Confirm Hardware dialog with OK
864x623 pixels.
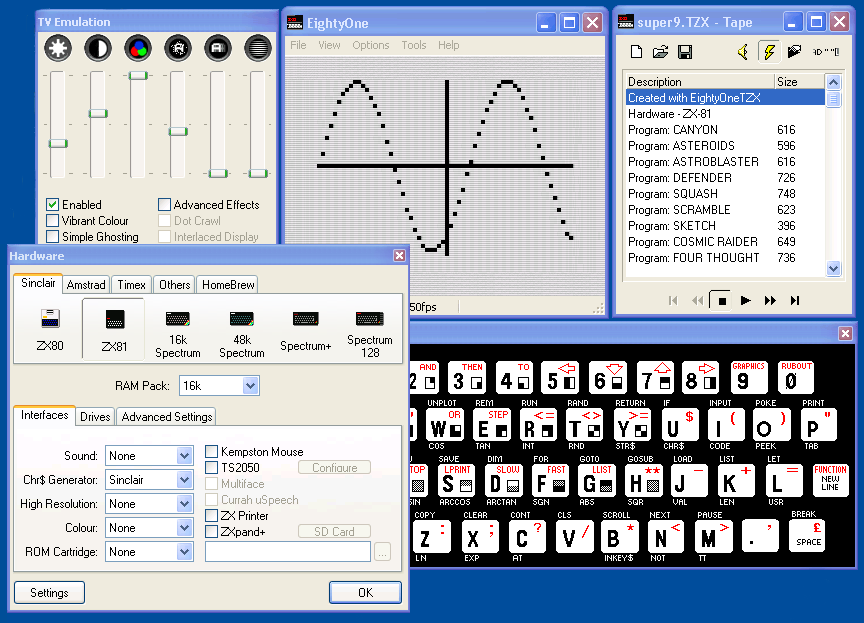click(x=365, y=593)
